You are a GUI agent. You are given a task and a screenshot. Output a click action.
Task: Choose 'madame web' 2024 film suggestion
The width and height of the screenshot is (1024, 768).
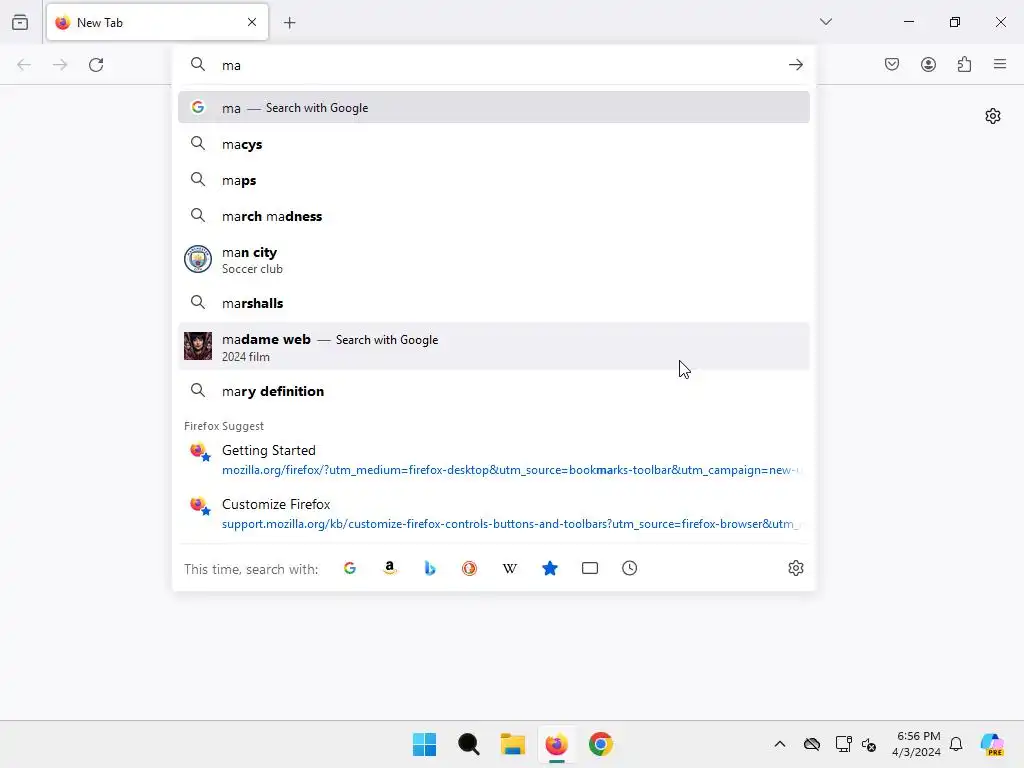[494, 347]
